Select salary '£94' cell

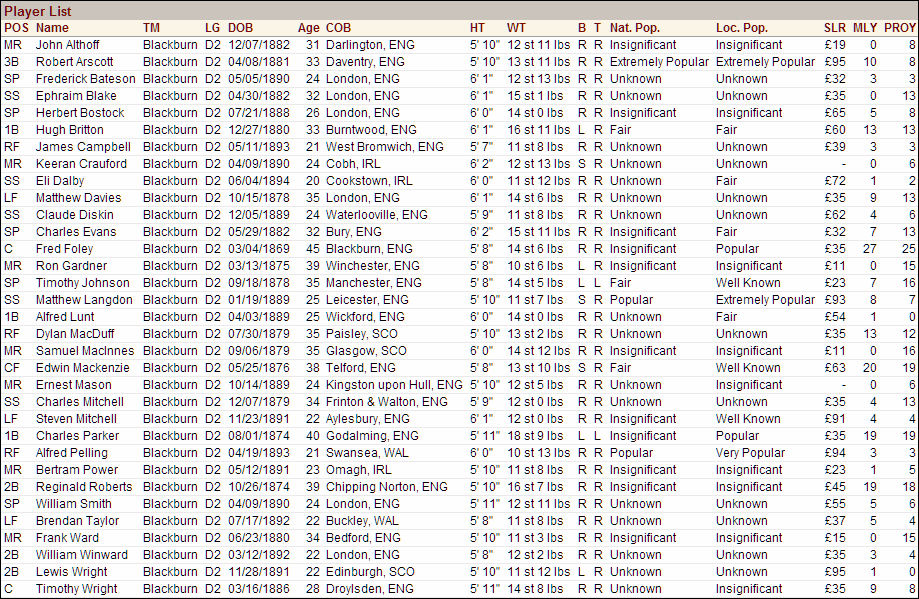coord(835,452)
